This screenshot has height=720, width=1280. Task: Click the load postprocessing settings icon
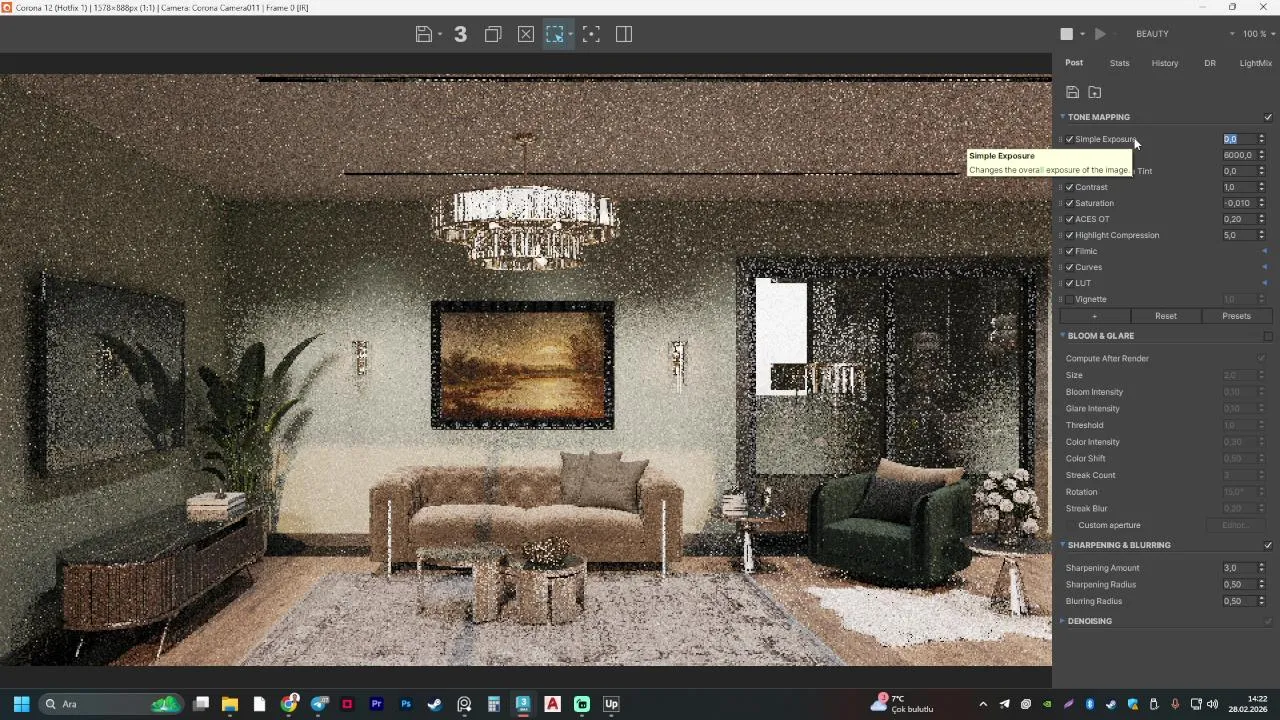pos(1094,92)
